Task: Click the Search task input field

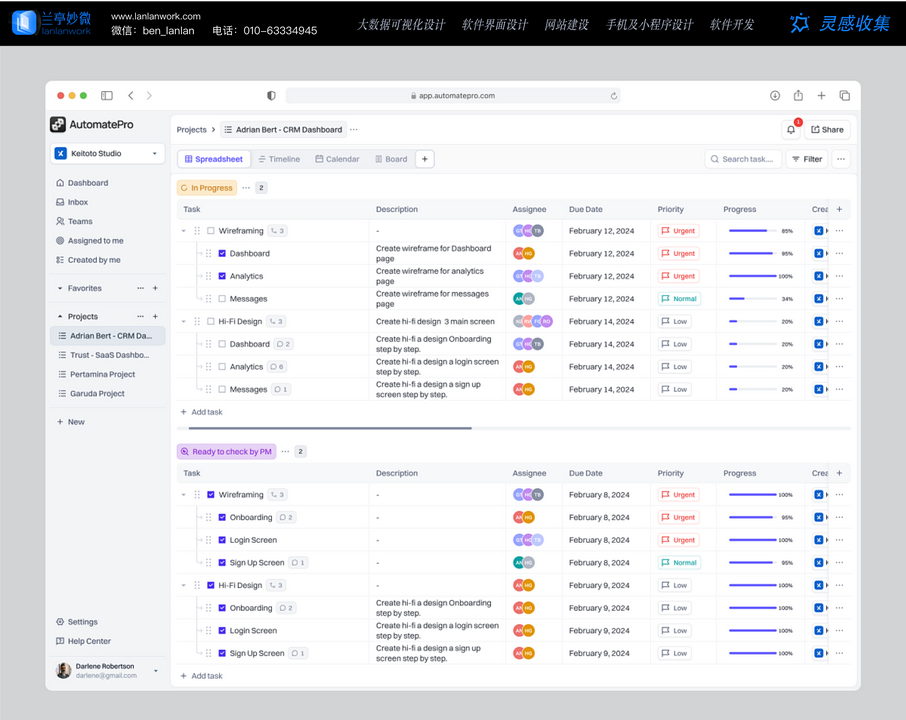Action: [746, 159]
